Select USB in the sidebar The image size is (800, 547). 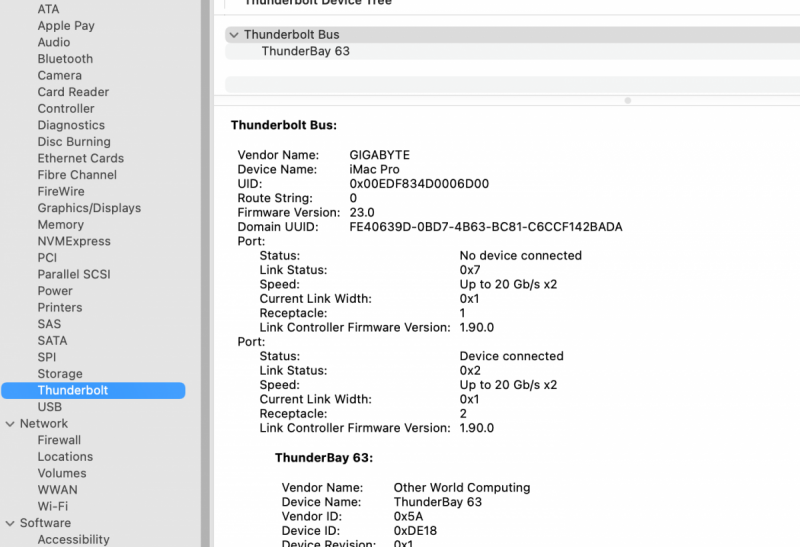[49, 407]
